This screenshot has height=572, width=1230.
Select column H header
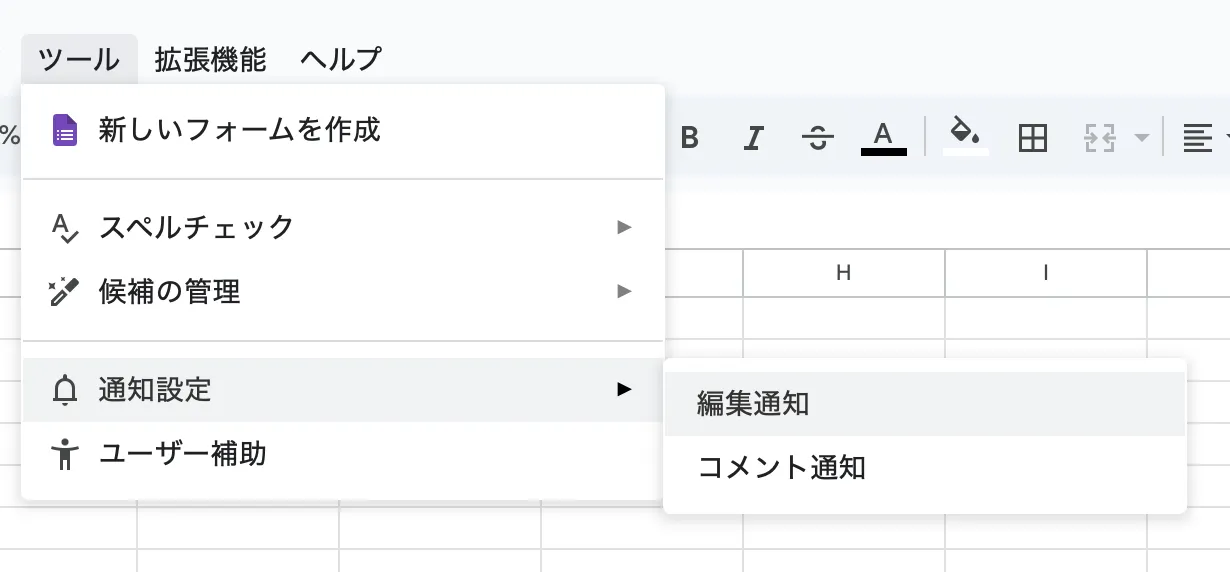843,272
